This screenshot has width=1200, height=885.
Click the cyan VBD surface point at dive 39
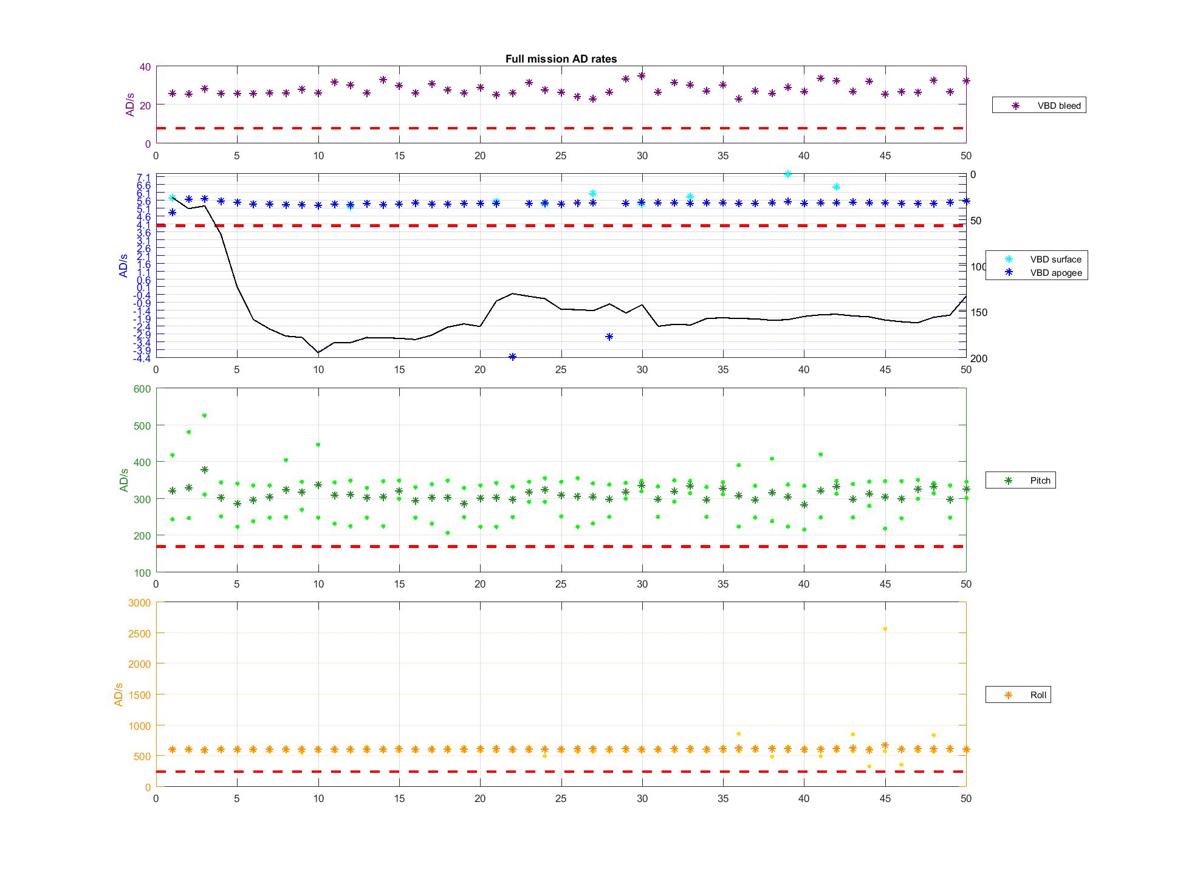click(787, 174)
